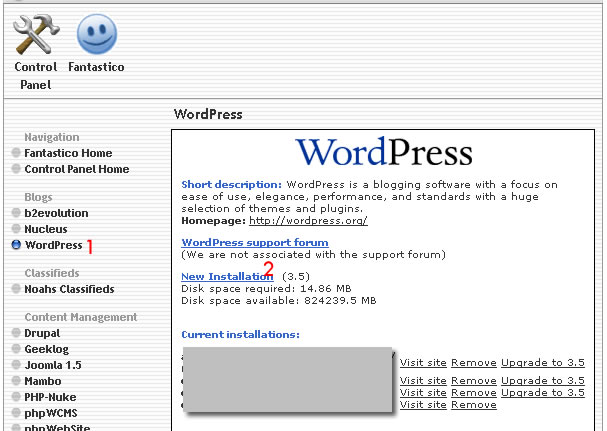
Task: Click the bullet beside Control Panel Home
Action: [16, 168]
